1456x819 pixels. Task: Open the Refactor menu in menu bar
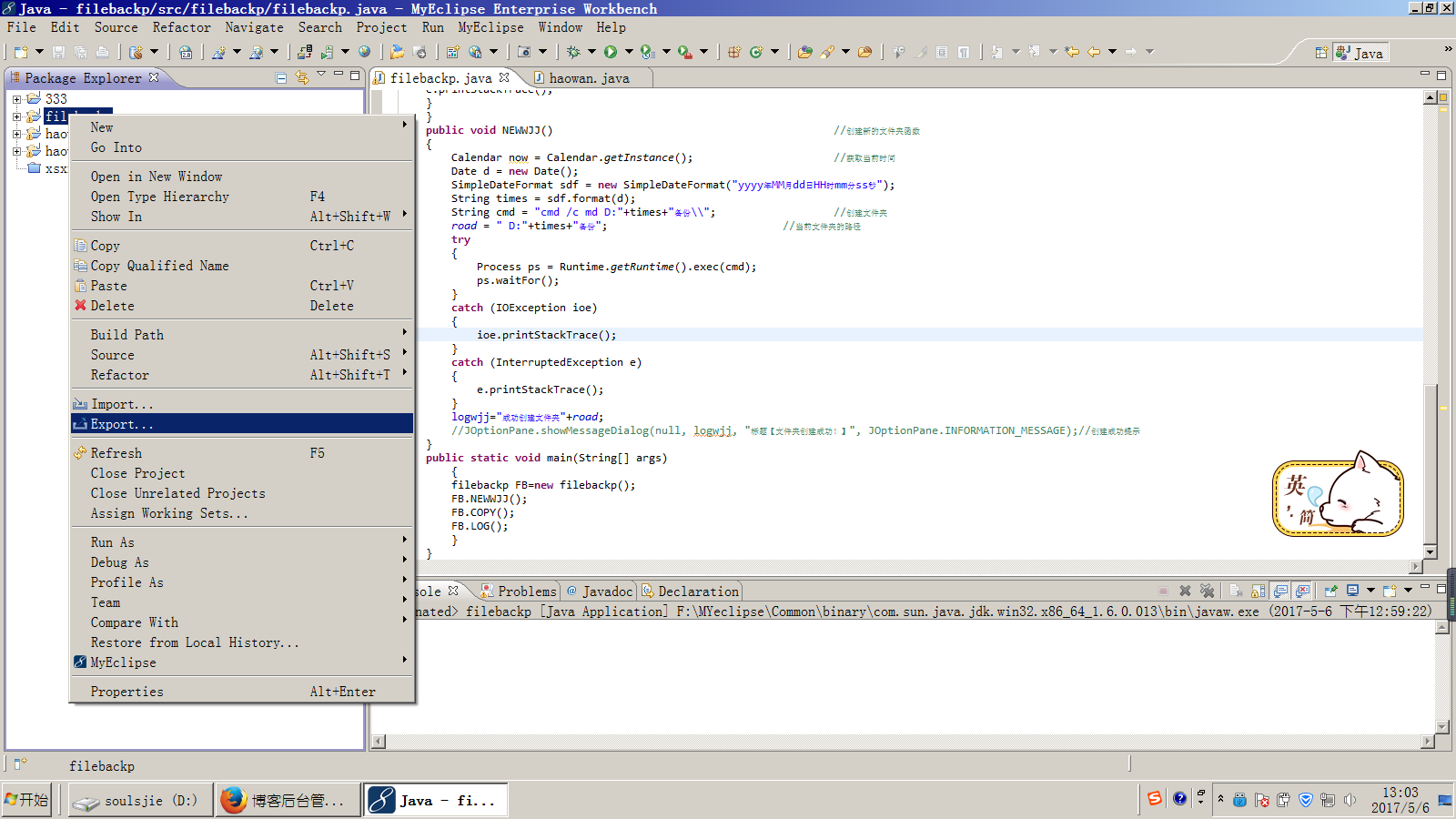click(x=181, y=27)
